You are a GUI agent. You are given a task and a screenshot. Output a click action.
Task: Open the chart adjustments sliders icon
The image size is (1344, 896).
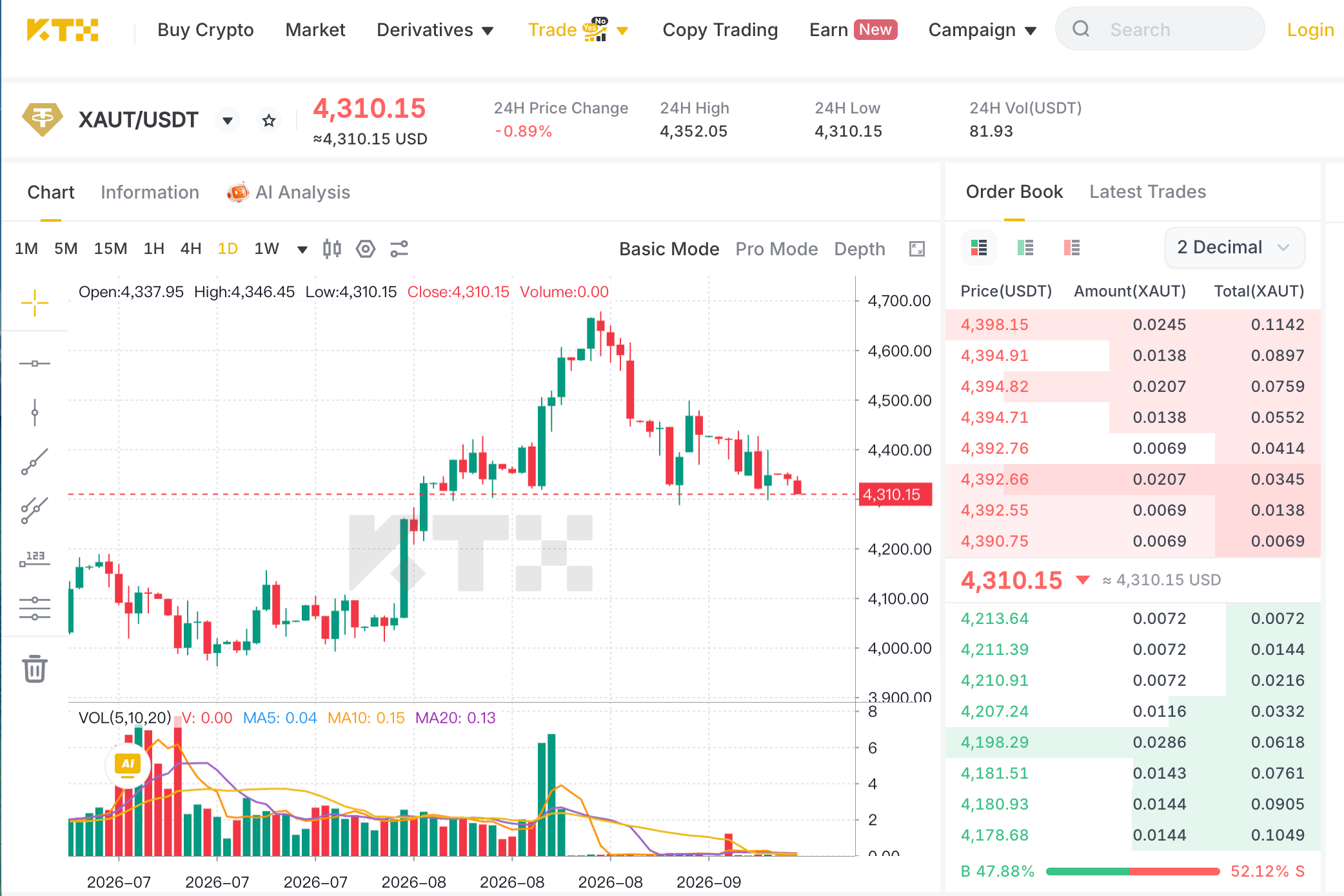(399, 249)
